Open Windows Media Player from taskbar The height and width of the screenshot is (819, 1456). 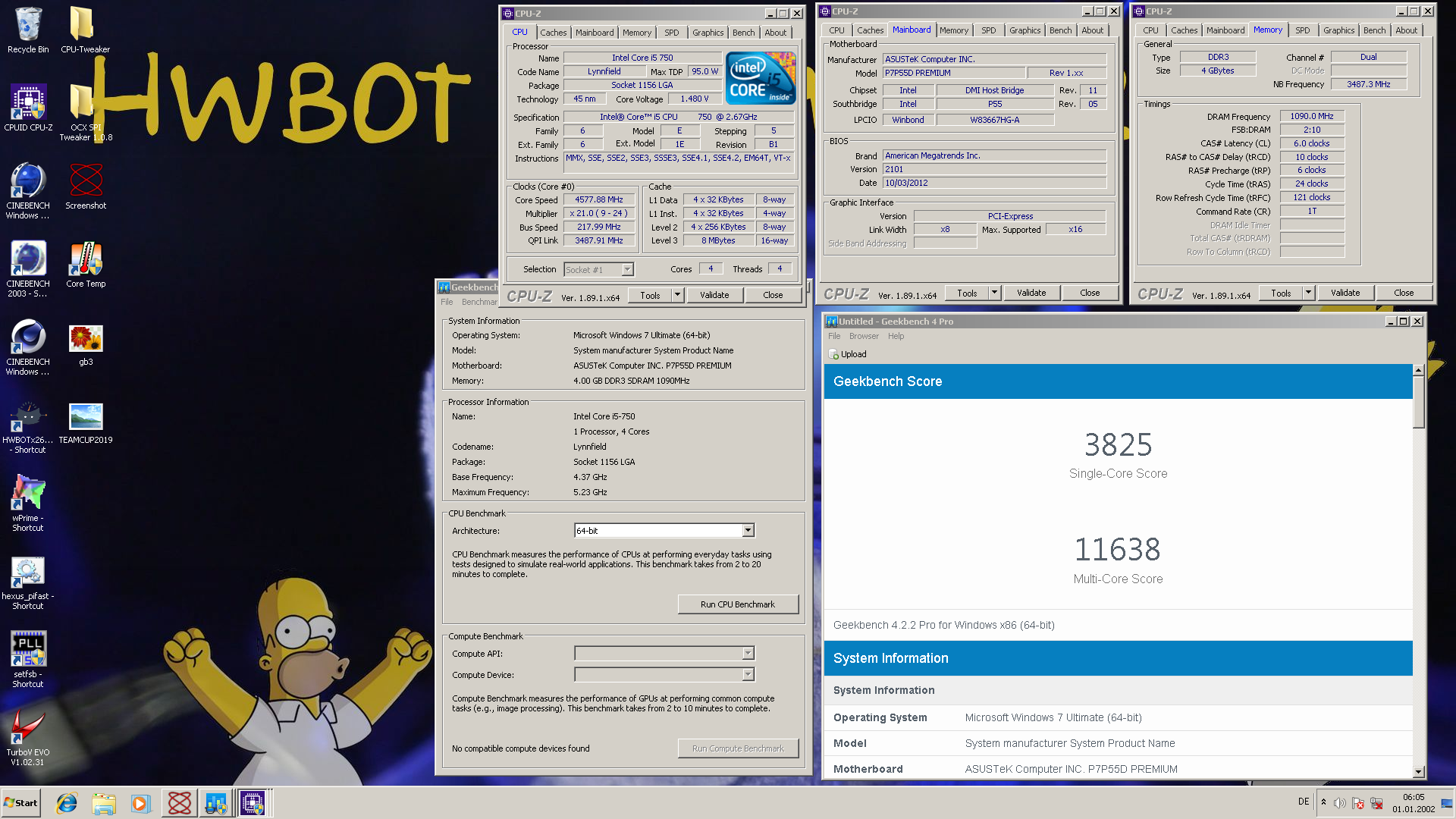141,803
